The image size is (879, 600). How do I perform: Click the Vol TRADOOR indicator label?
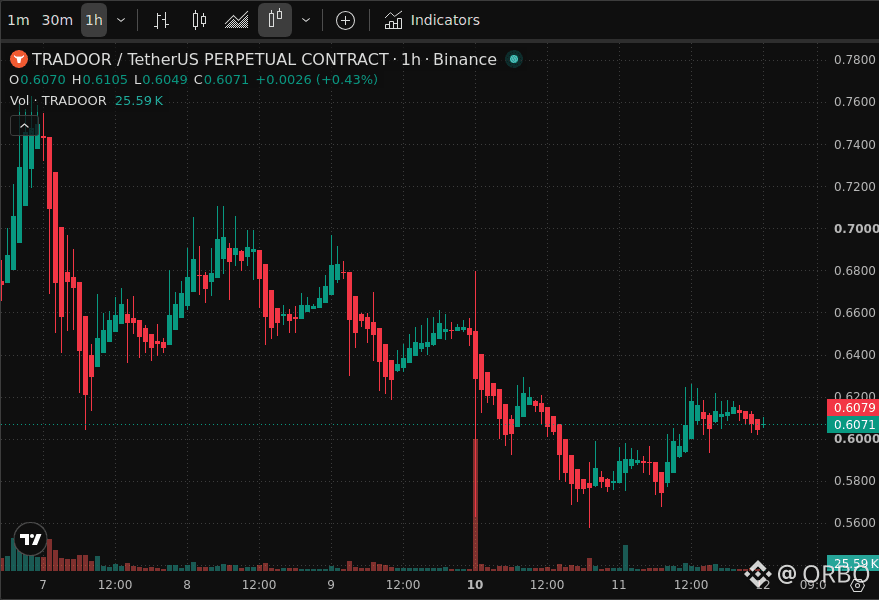coord(58,100)
